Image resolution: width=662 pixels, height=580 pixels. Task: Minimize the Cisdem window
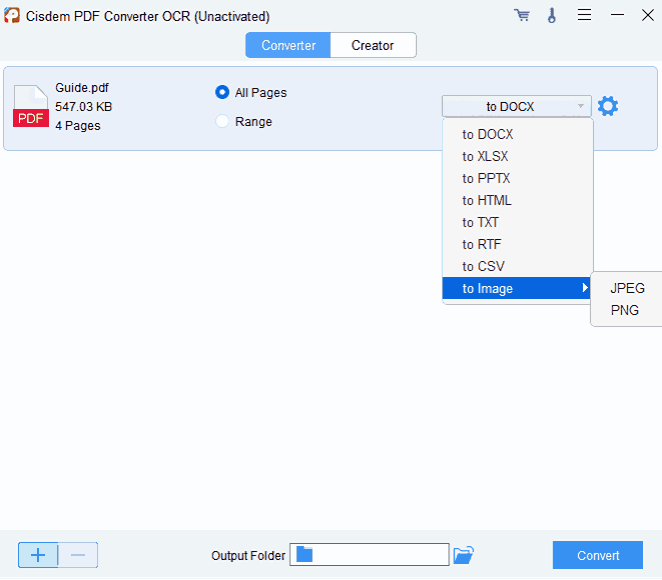(x=617, y=15)
